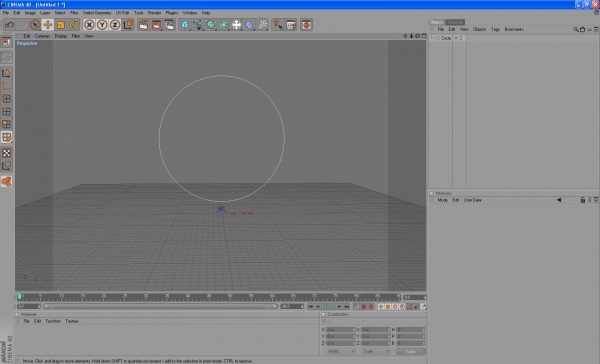Toggle the Attributes lock icon
This screenshot has height=364, width=600.
583,200
